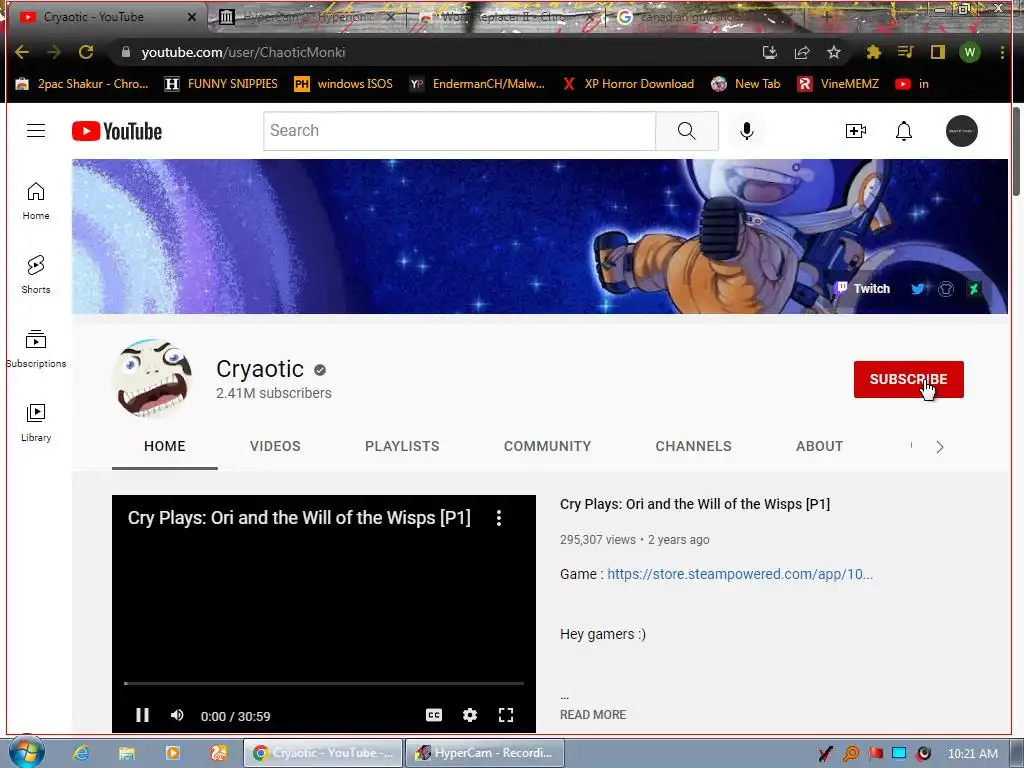
Task: Switch to the PLAYLISTS tab
Action: point(402,446)
